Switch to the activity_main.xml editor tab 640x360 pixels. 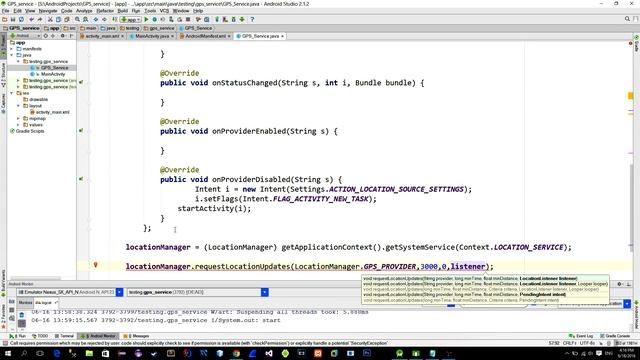[102, 36]
